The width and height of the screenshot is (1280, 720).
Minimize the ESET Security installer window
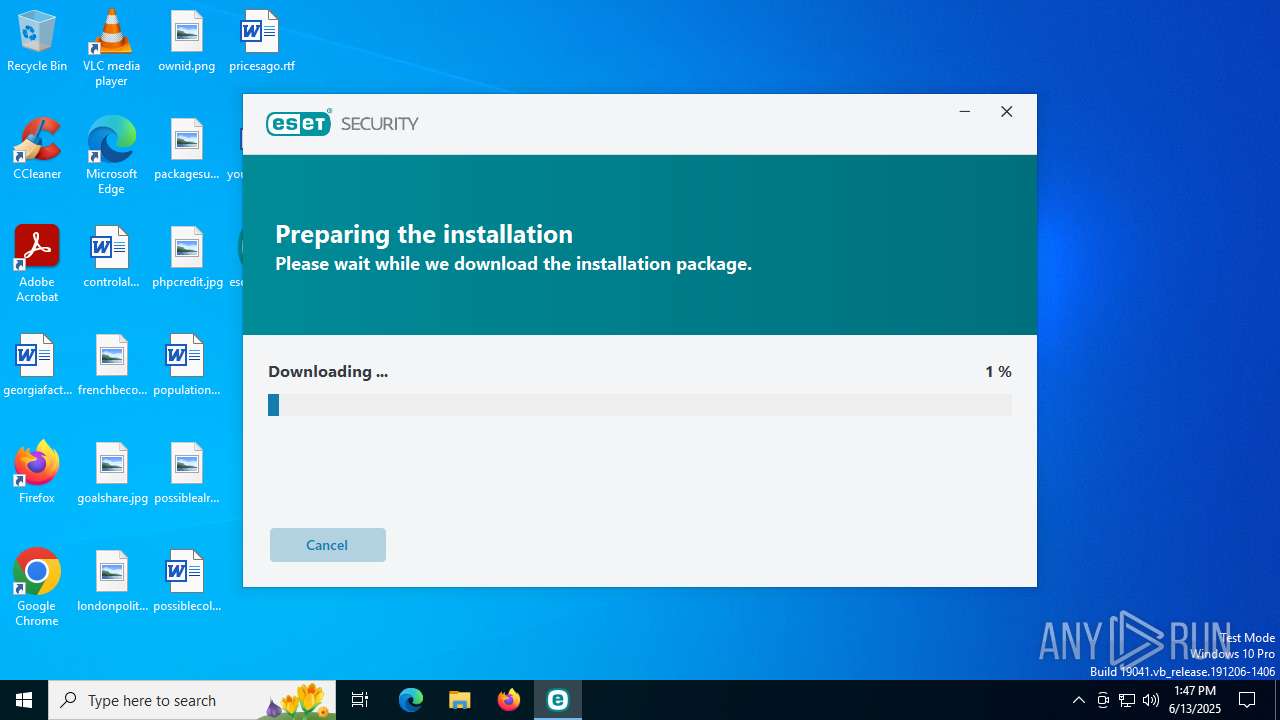(x=964, y=112)
